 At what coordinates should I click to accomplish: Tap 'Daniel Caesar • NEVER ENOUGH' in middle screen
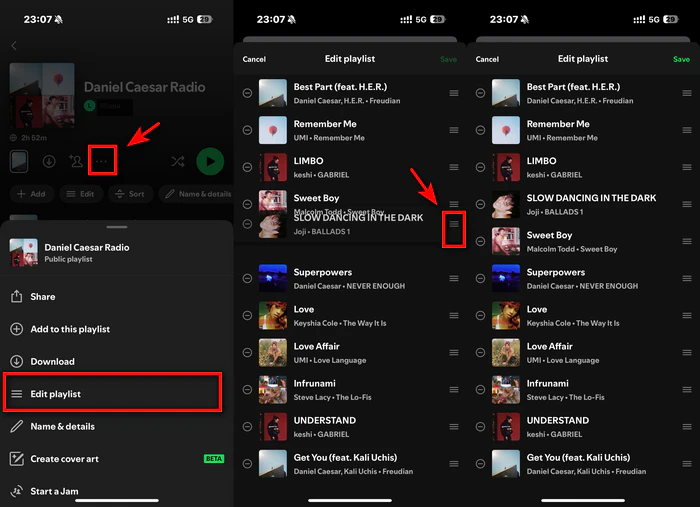[349, 286]
